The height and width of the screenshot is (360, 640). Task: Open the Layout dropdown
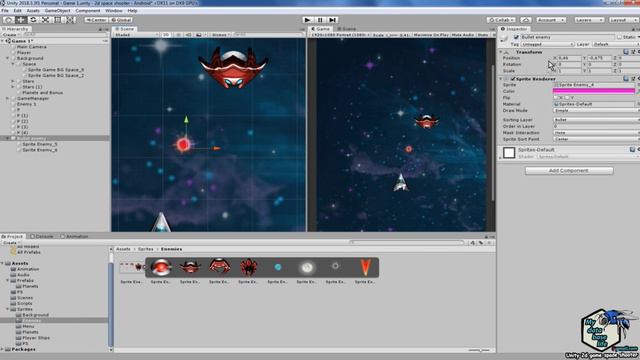click(x=624, y=20)
